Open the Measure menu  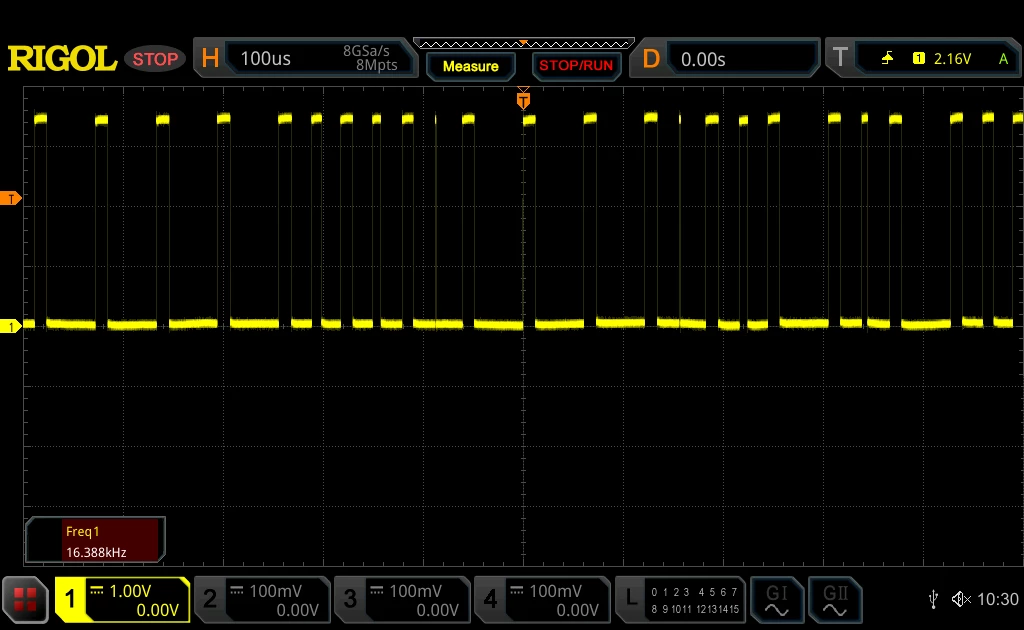[470, 66]
